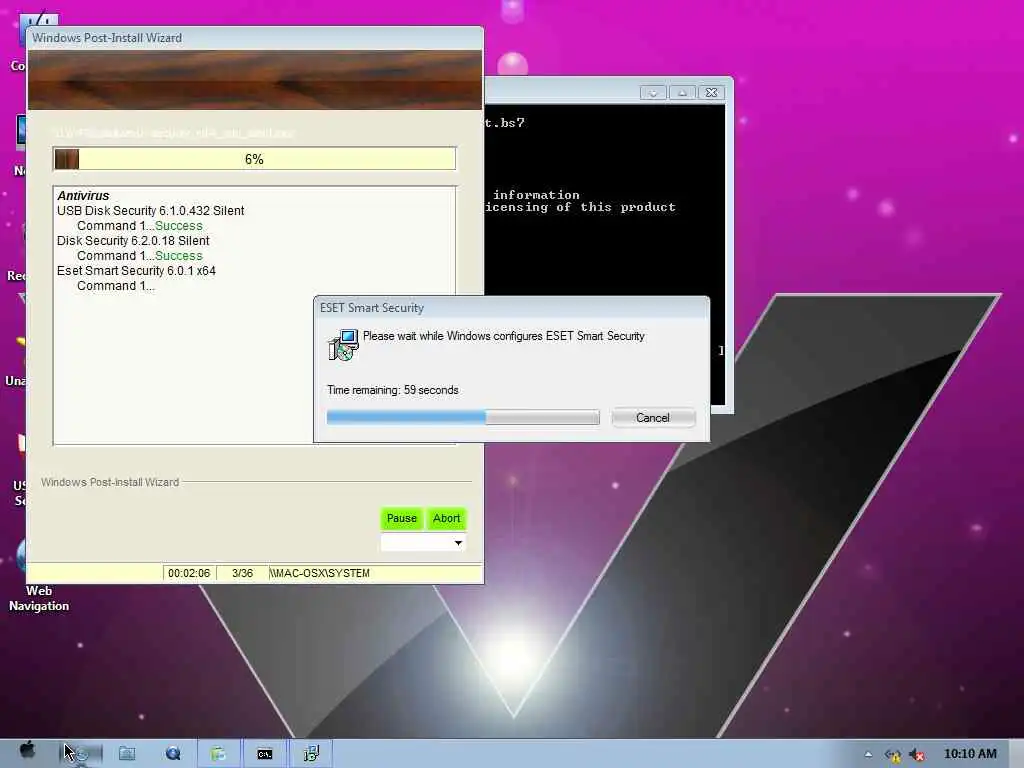
Task: Click the Windows Post-Install Wizard title bar
Action: 255,38
